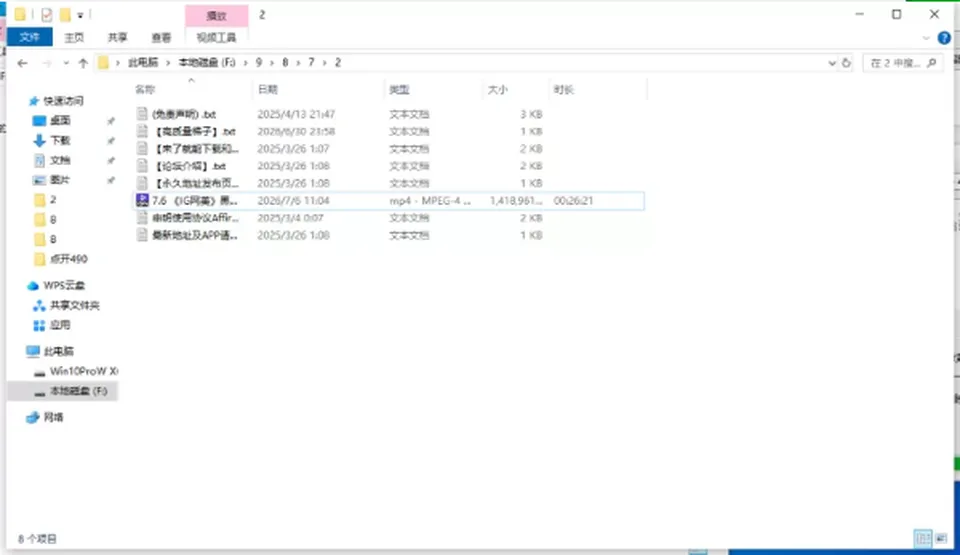Open the blue Help question mark icon
The height and width of the screenshot is (555, 960).
(x=944, y=38)
